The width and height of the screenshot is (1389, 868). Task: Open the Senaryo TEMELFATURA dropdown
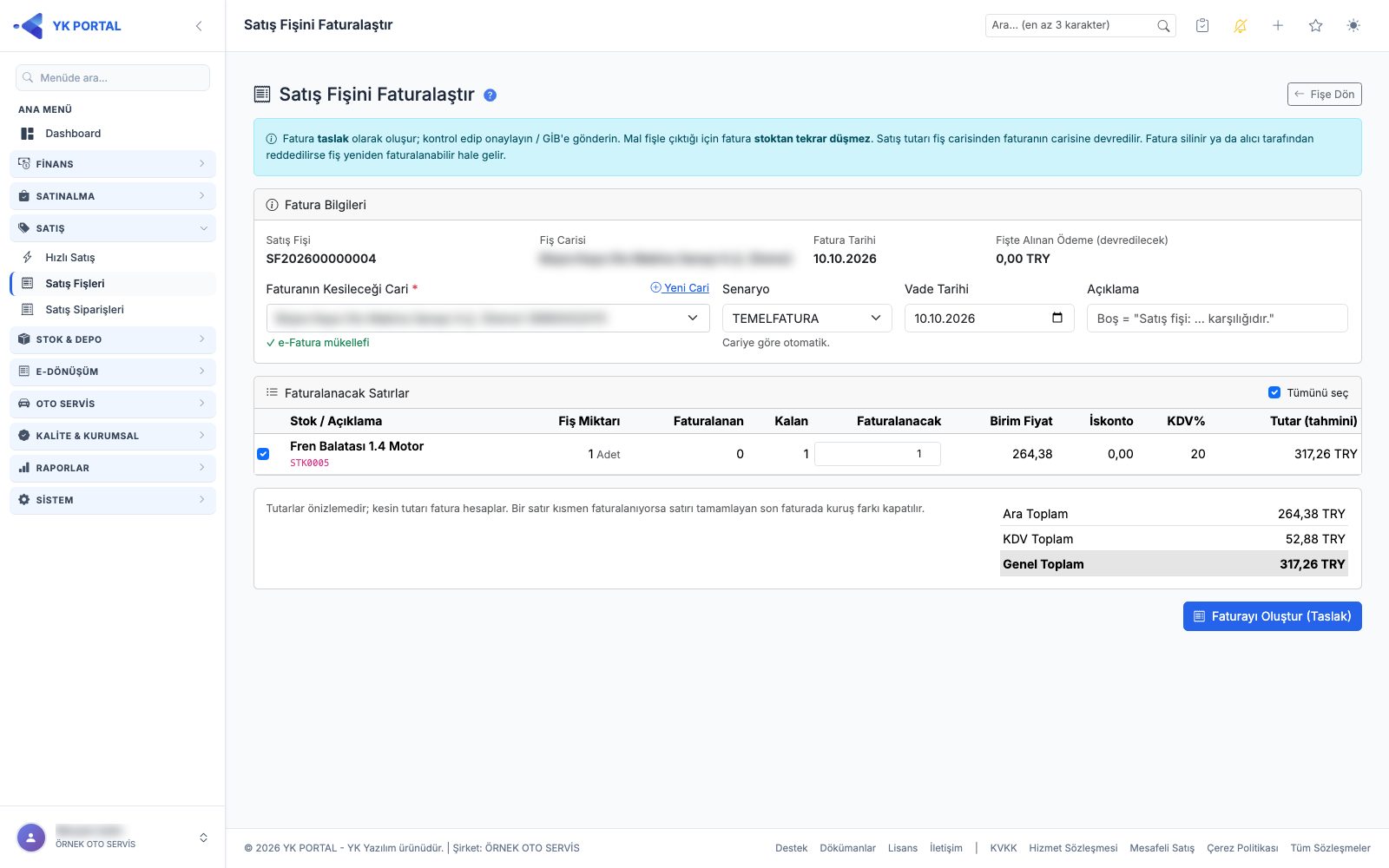pyautogui.click(x=806, y=319)
